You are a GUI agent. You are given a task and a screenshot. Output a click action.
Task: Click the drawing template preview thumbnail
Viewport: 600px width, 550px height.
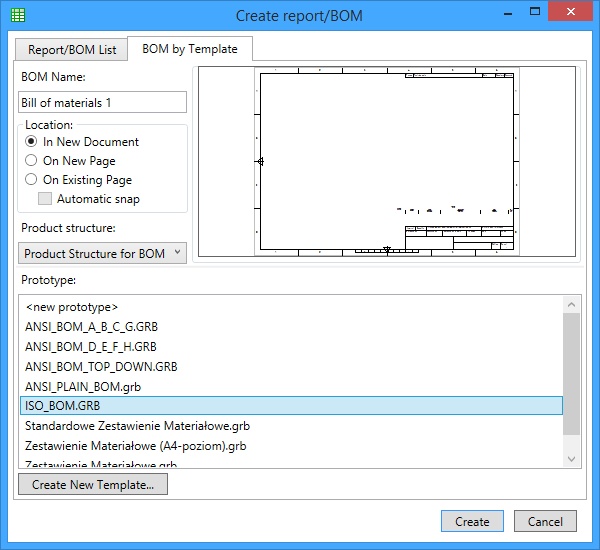pyautogui.click(x=385, y=161)
